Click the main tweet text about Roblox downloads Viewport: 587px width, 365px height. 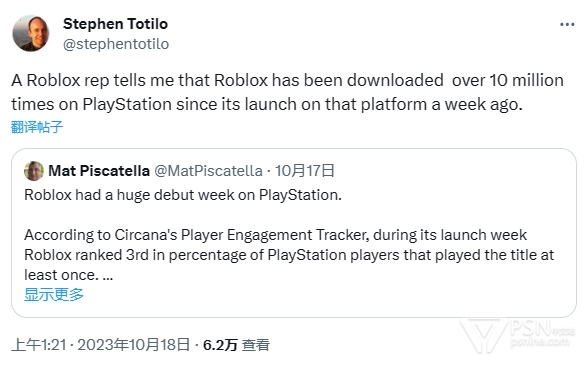(288, 92)
